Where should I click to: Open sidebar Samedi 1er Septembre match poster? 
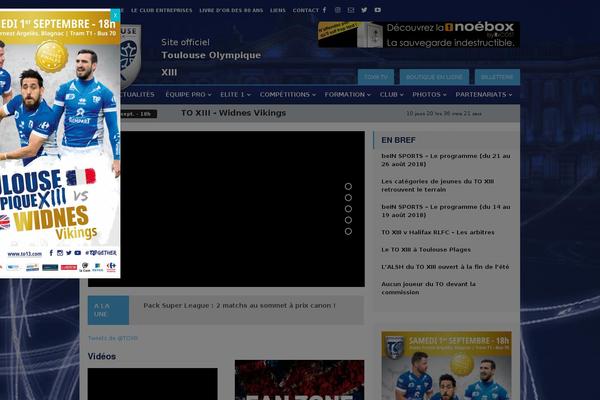(447, 366)
